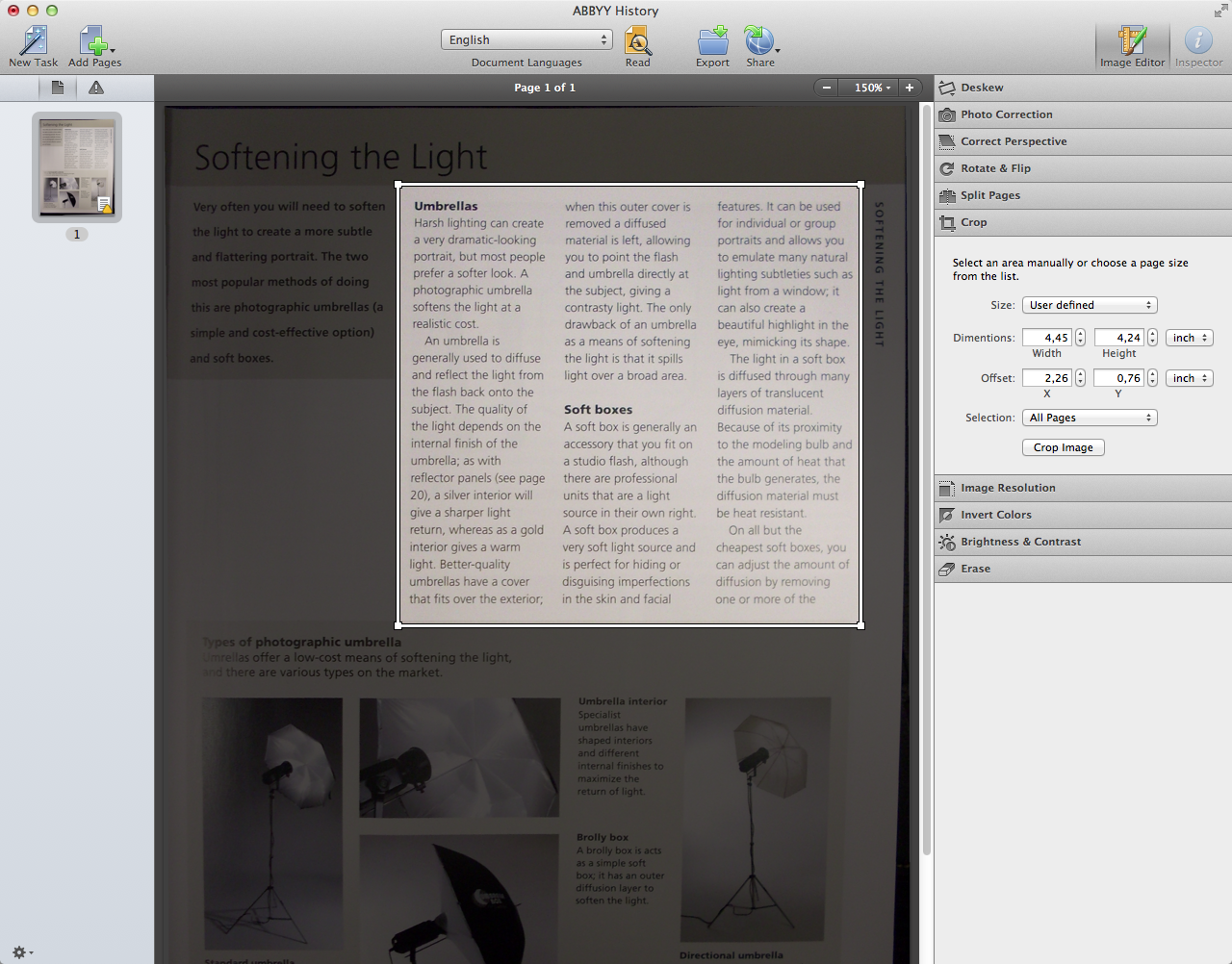The width and height of the screenshot is (1232, 964).
Task: Click the Read document icon
Action: tap(637, 40)
